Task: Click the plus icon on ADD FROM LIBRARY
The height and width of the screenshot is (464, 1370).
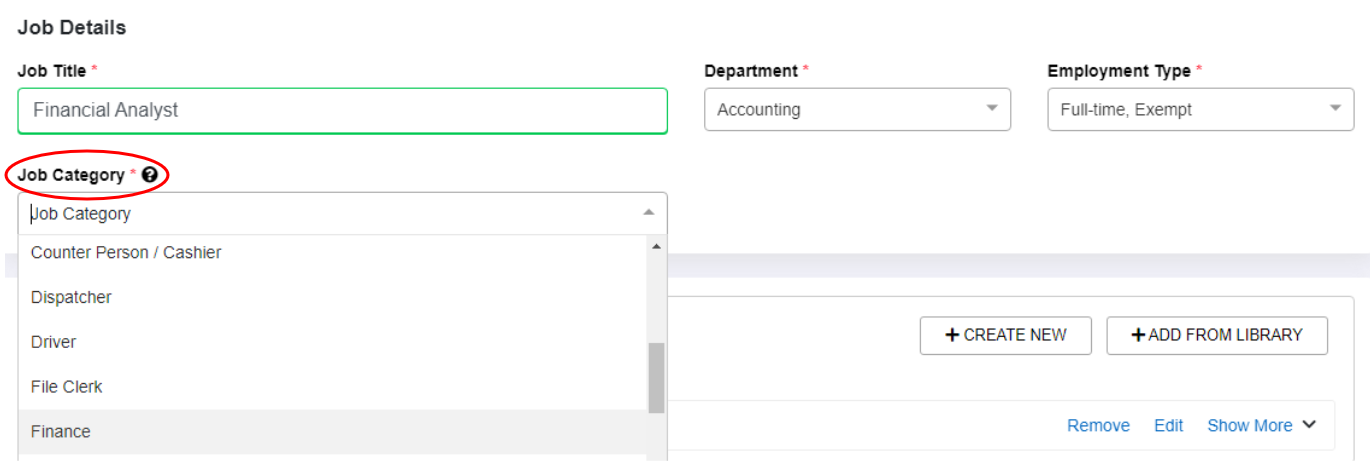Action: coord(1138,335)
